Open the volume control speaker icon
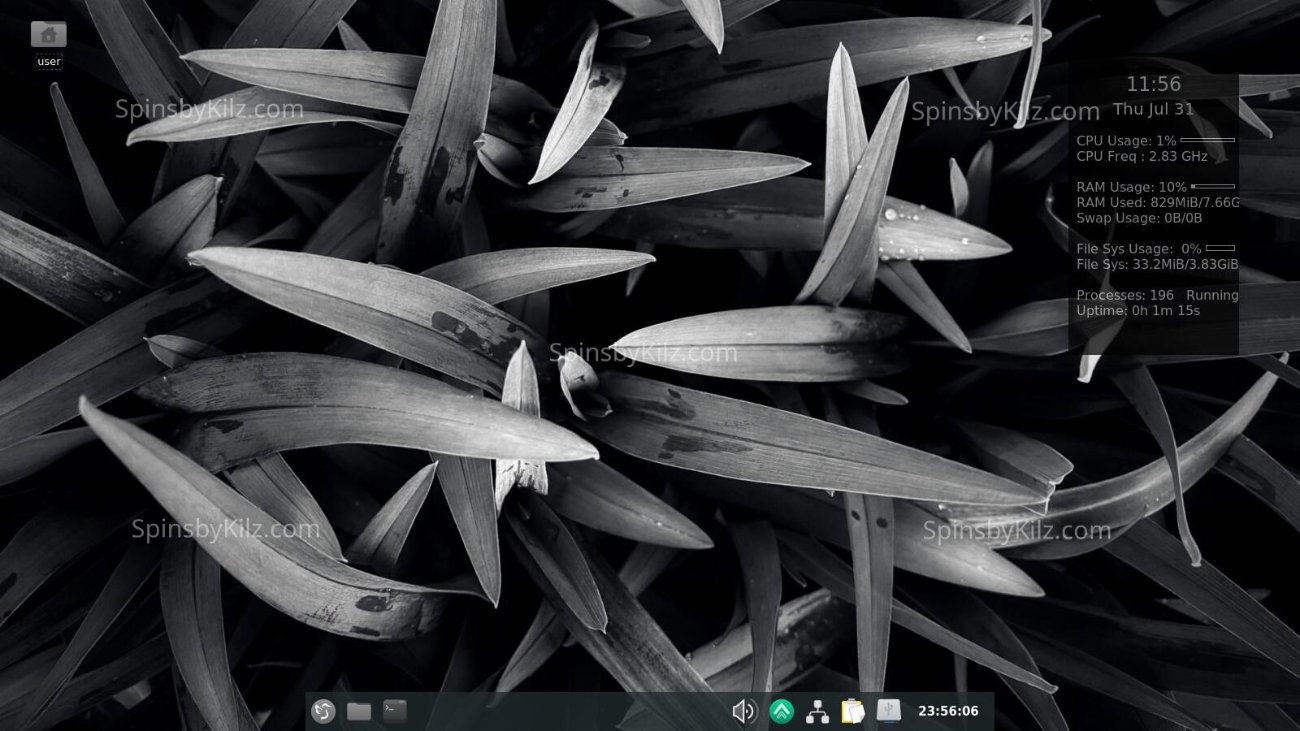 [x=744, y=711]
